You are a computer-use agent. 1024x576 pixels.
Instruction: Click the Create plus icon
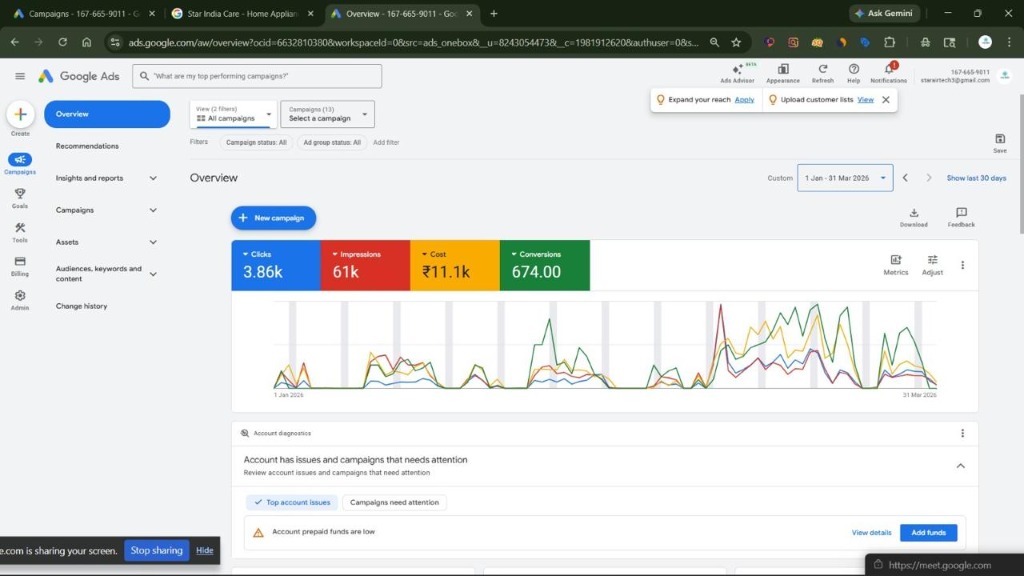click(20, 114)
